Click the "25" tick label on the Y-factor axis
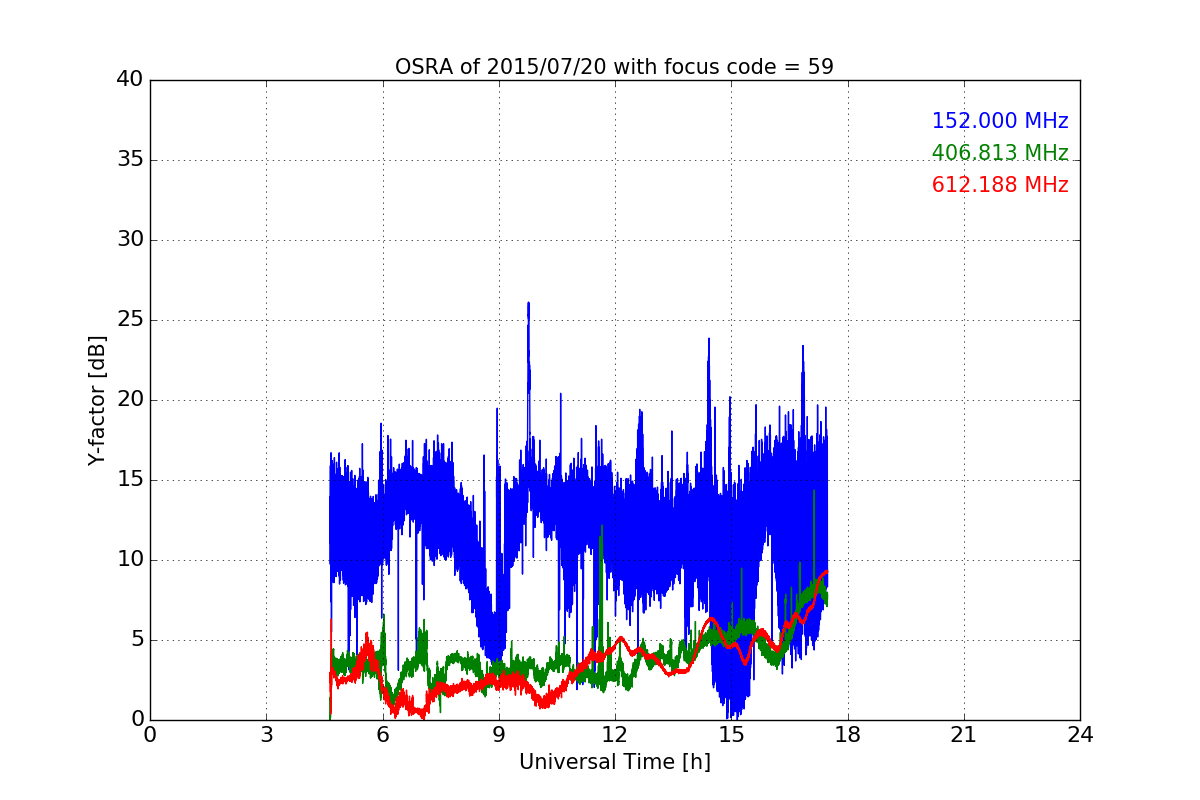This screenshot has height=800, width=1200. [x=131, y=320]
